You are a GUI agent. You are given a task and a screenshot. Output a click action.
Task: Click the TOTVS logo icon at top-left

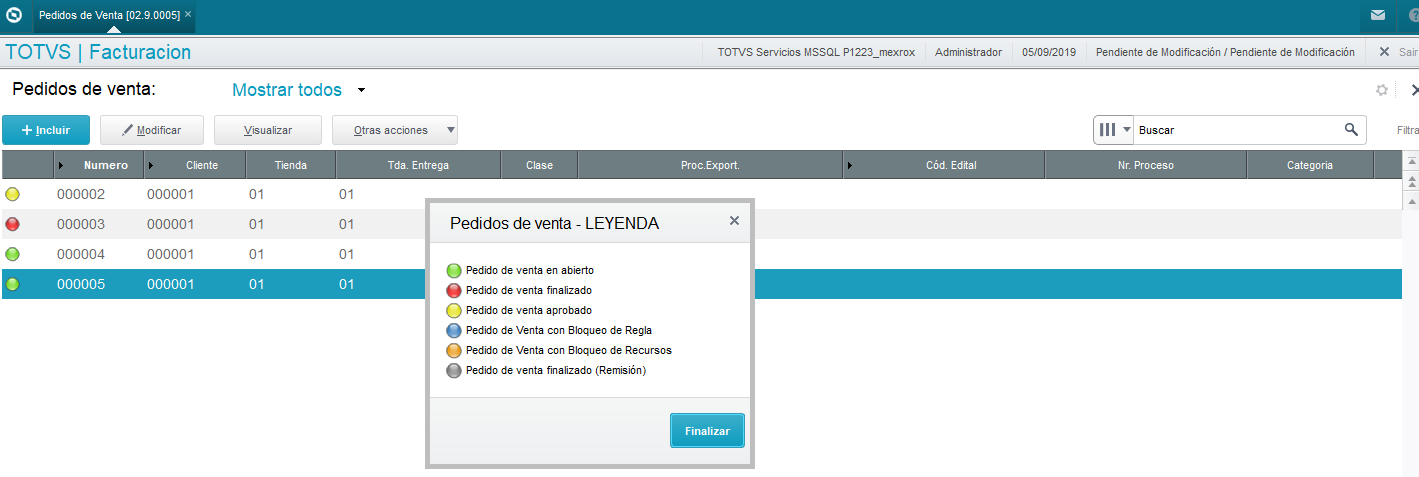coord(14,15)
